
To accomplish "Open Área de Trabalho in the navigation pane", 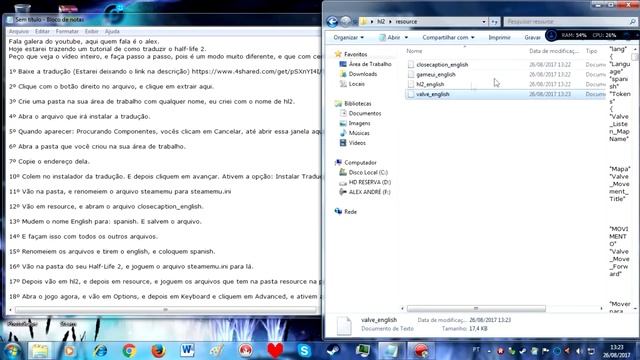I will [370, 64].
